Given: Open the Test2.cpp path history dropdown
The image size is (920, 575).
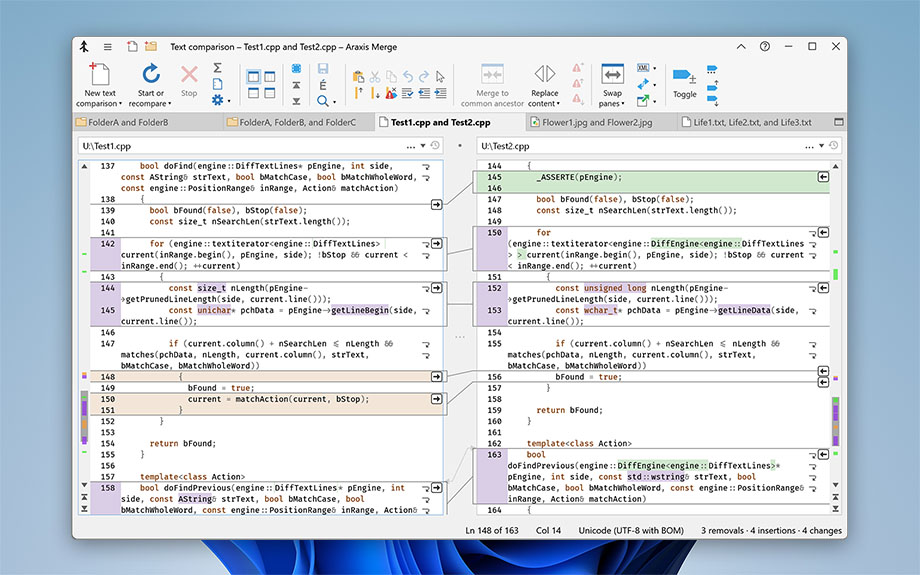Looking at the screenshot, I should [x=821, y=146].
